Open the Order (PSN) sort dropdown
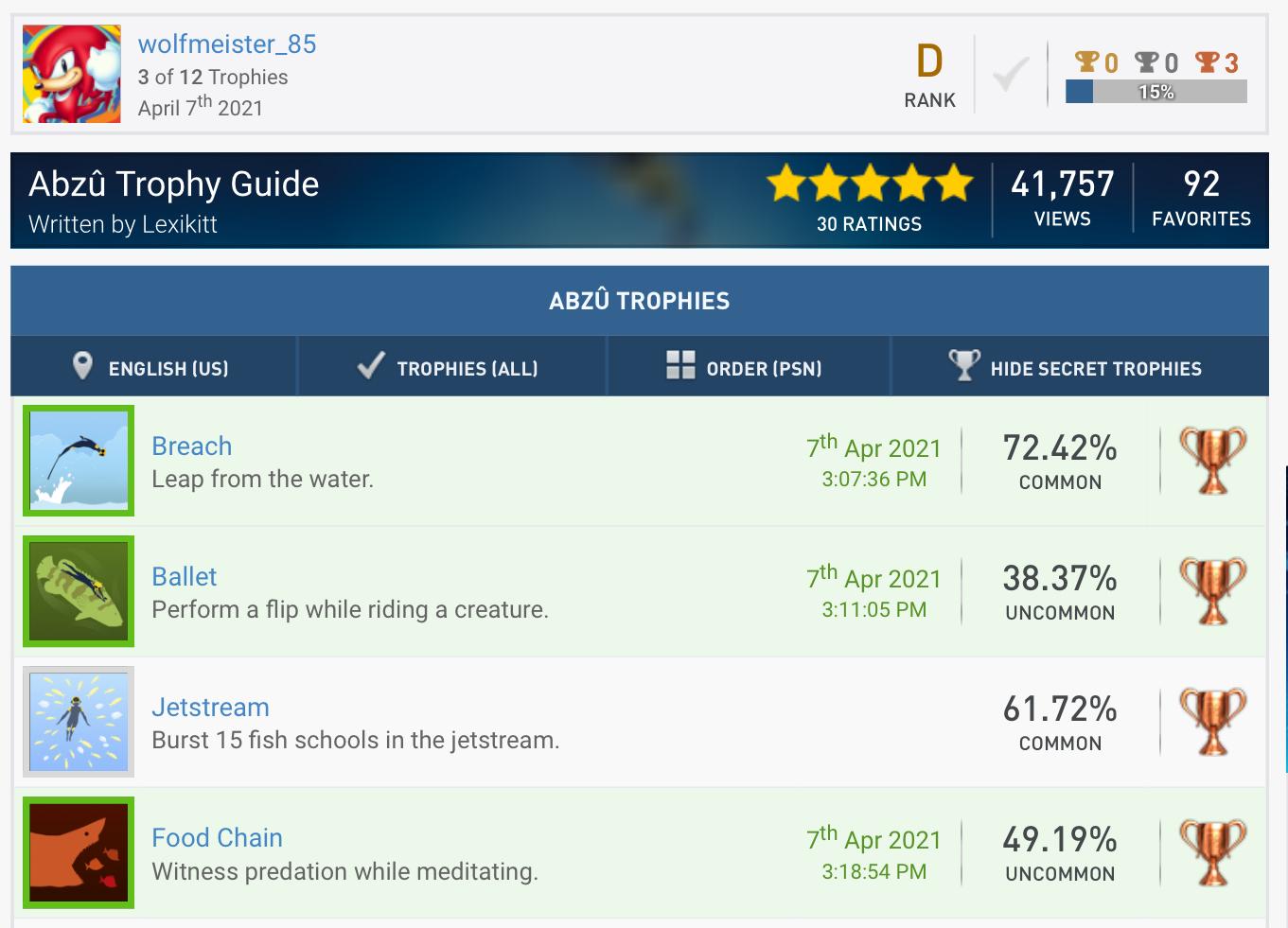The width and height of the screenshot is (1288, 928). [749, 366]
